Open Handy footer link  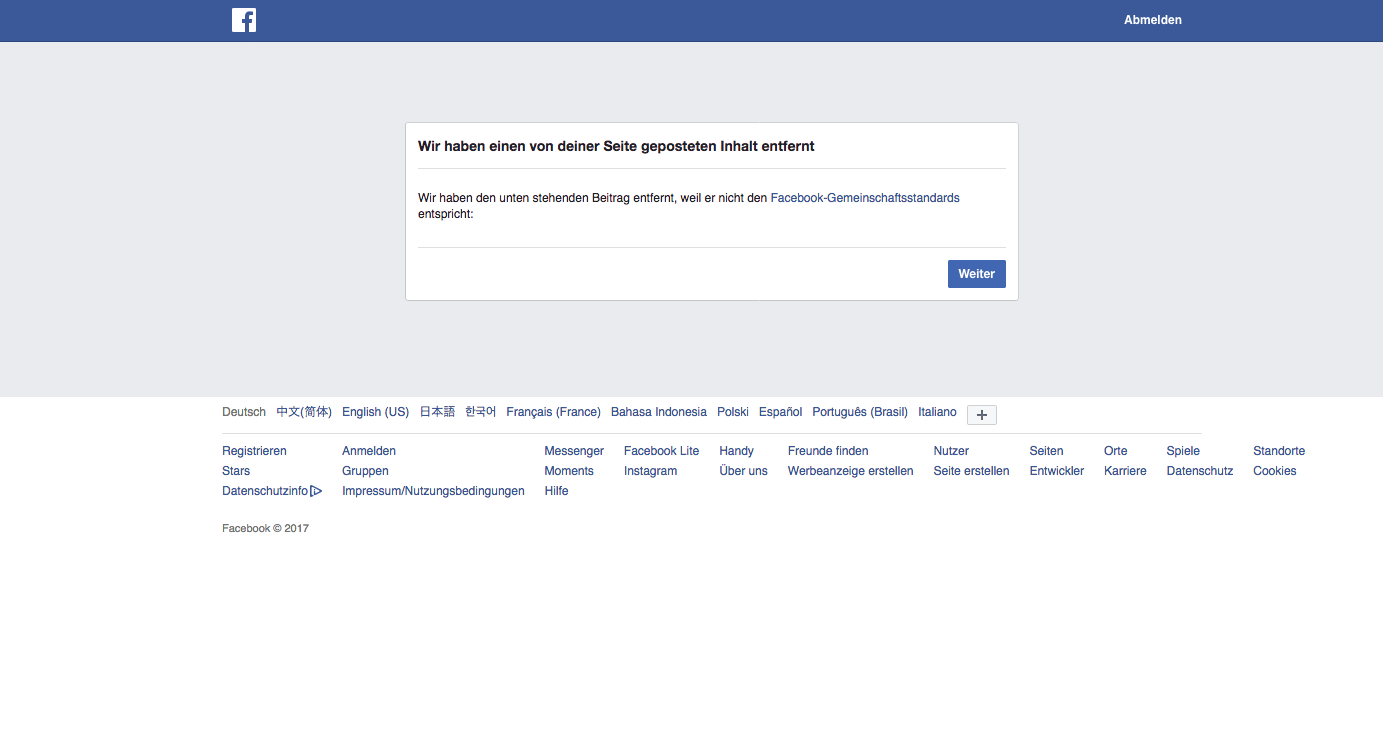pyautogui.click(x=737, y=451)
